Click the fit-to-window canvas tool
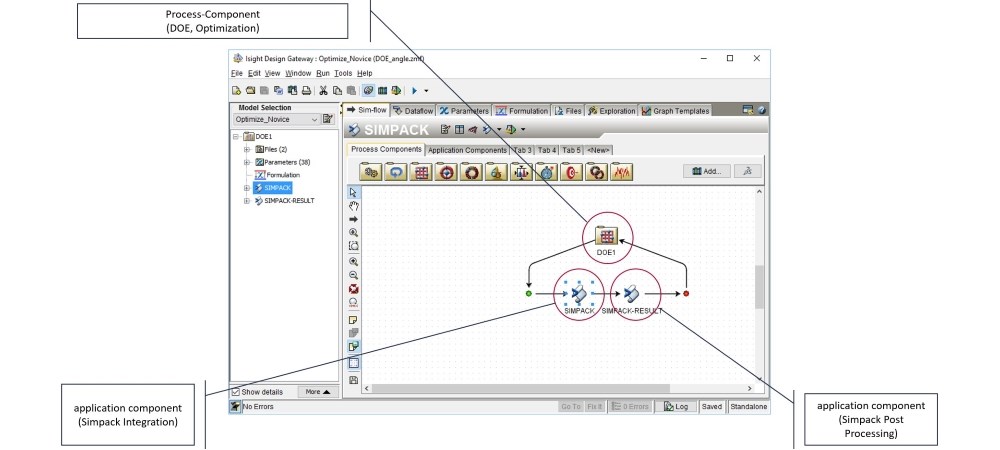 click(x=354, y=246)
